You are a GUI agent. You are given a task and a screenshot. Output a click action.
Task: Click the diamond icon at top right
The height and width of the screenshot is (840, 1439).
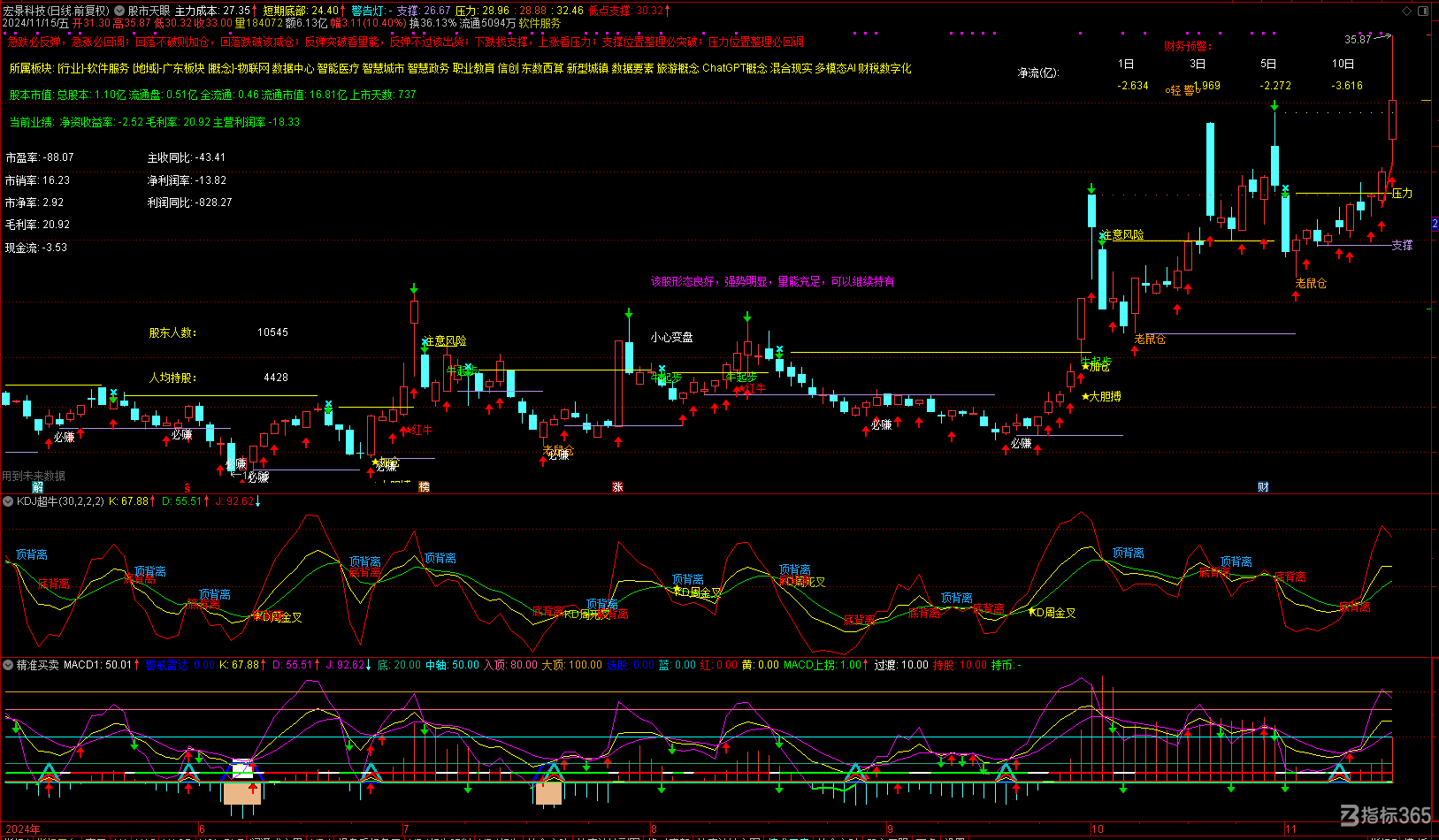coord(1407,11)
